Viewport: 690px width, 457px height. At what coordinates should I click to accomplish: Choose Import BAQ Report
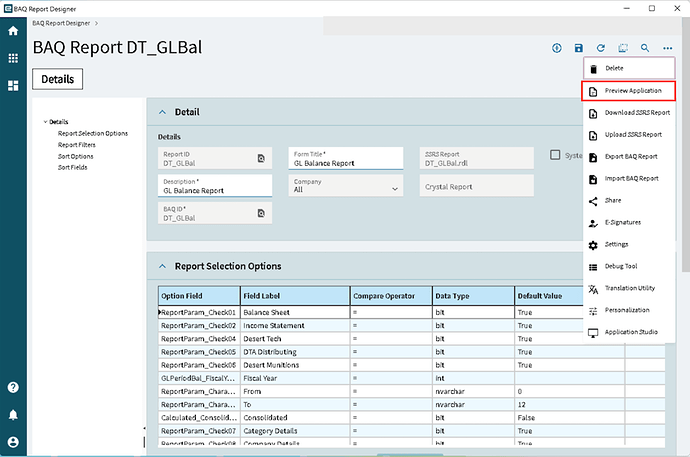point(629,179)
